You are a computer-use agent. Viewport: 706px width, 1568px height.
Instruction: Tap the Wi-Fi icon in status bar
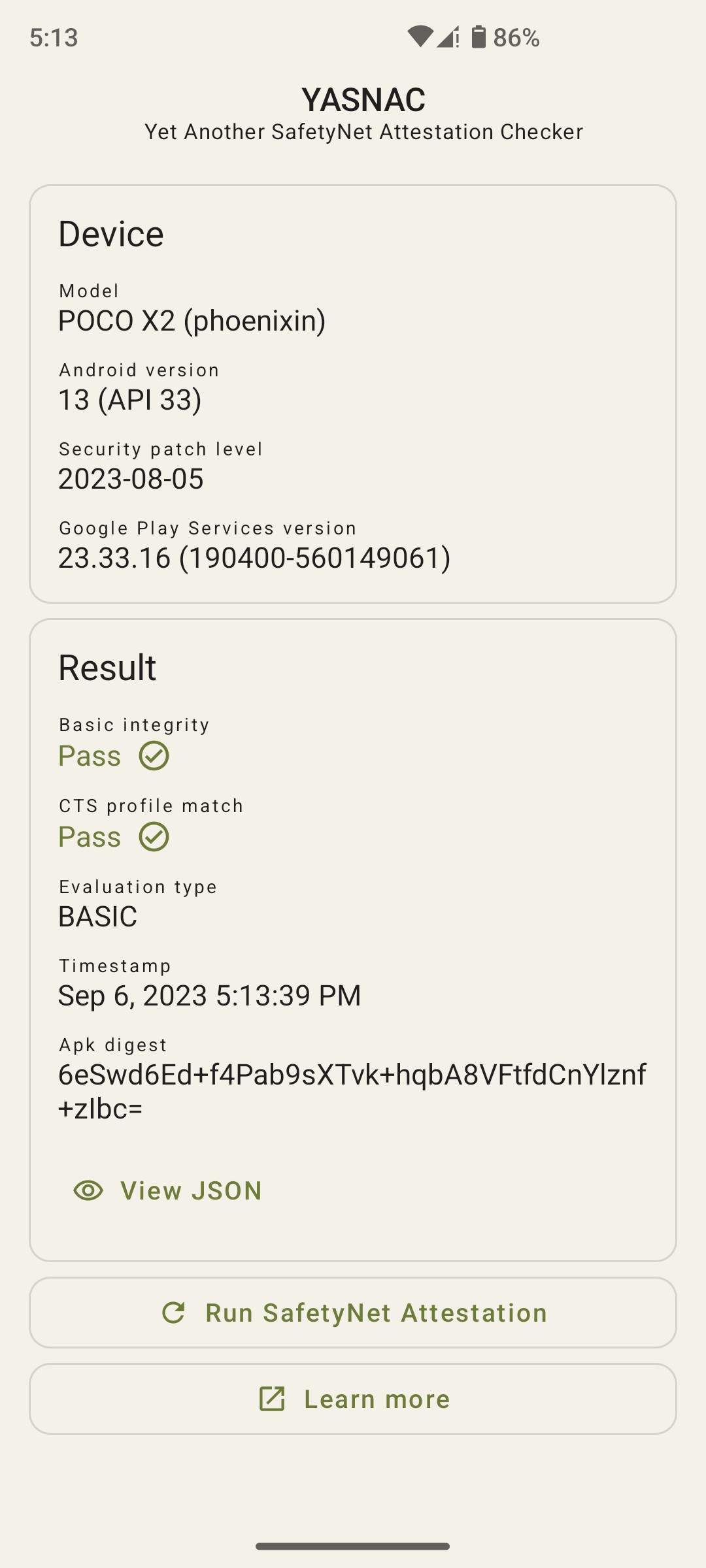(x=420, y=37)
